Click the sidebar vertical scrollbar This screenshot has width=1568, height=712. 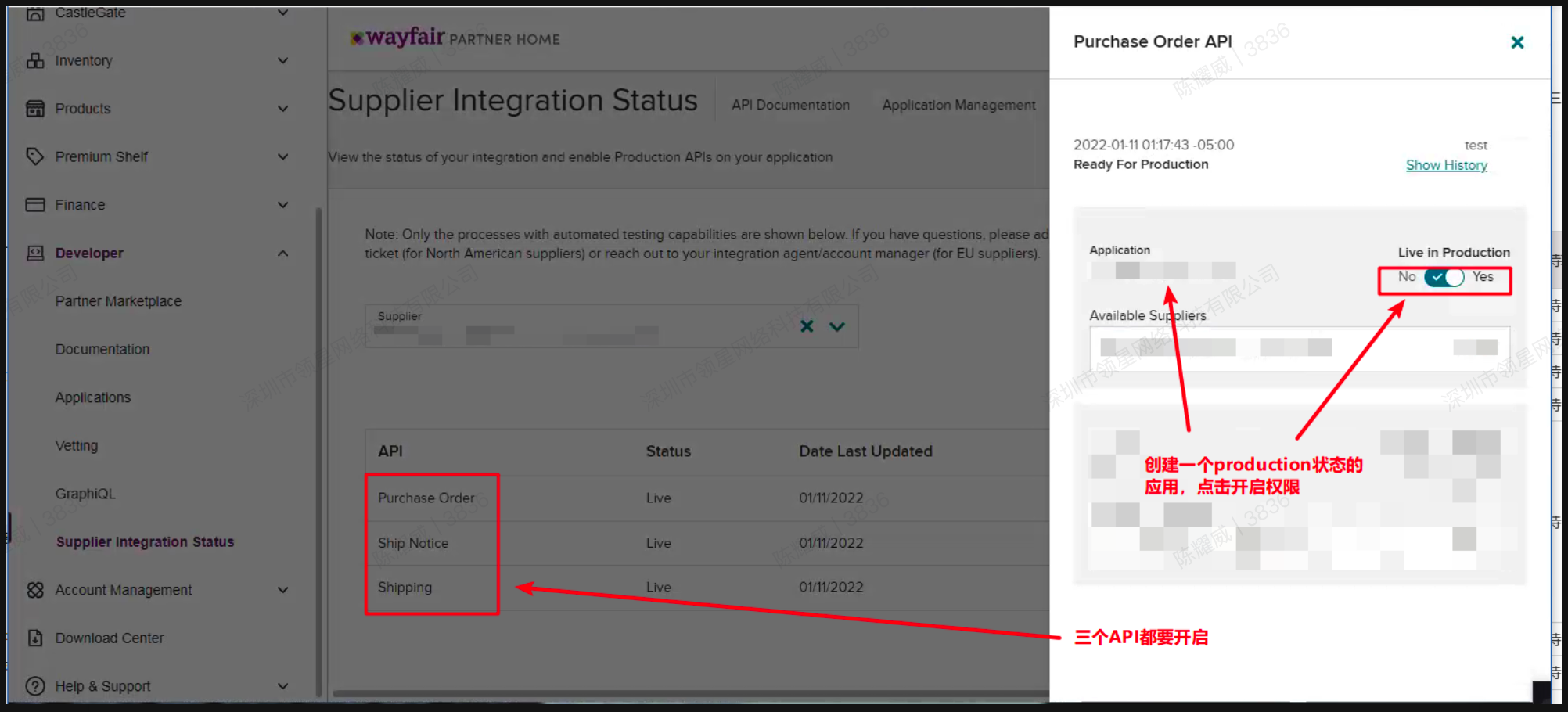[318, 451]
